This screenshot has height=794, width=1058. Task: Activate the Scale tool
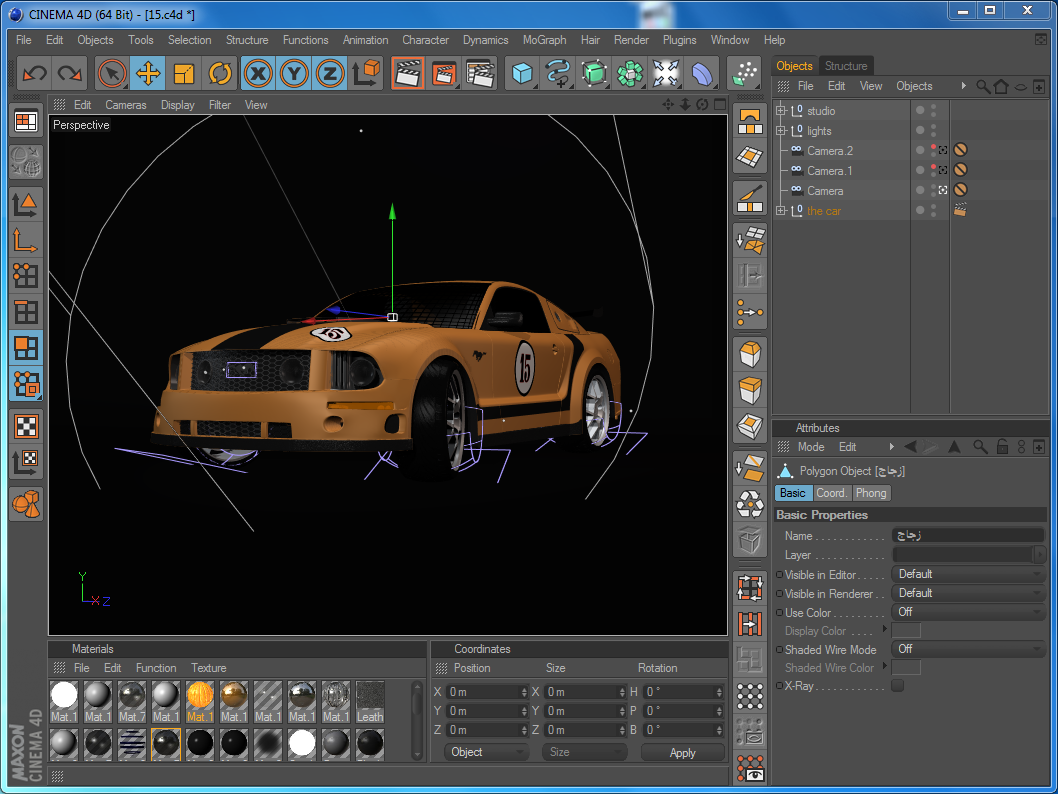click(184, 73)
